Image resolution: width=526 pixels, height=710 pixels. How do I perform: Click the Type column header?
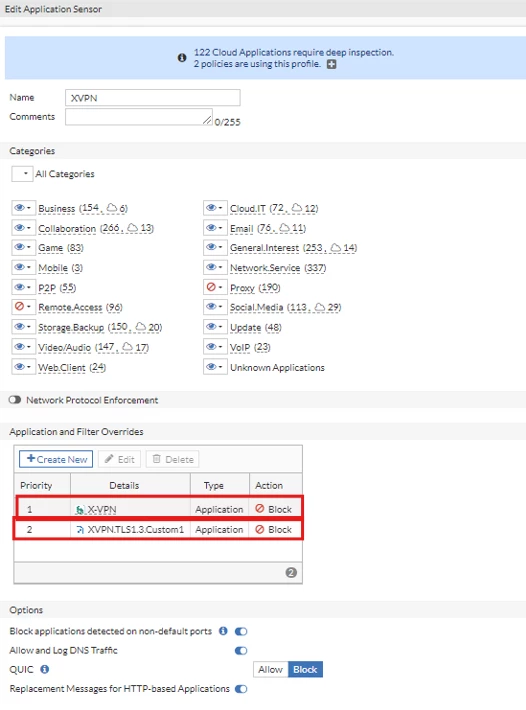[x=220, y=485]
